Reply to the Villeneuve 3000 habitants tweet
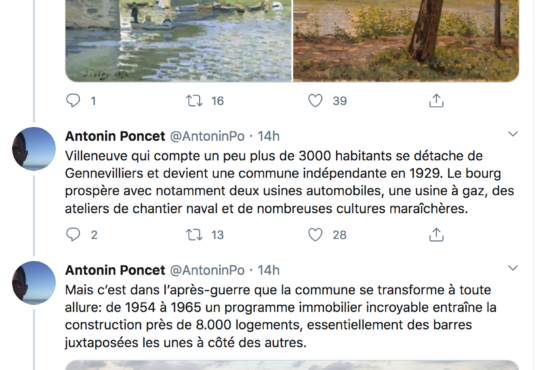Image resolution: width=555 pixels, height=370 pixels. (73, 234)
